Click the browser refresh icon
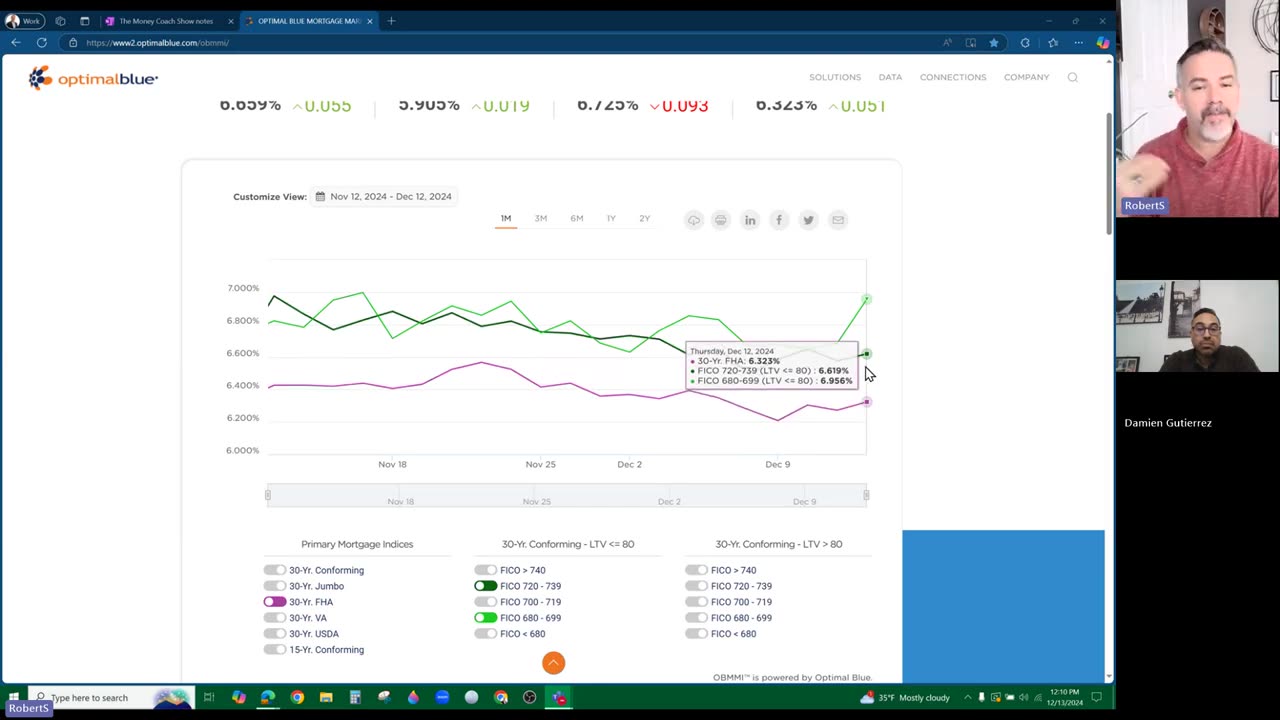1280x720 pixels. point(41,43)
